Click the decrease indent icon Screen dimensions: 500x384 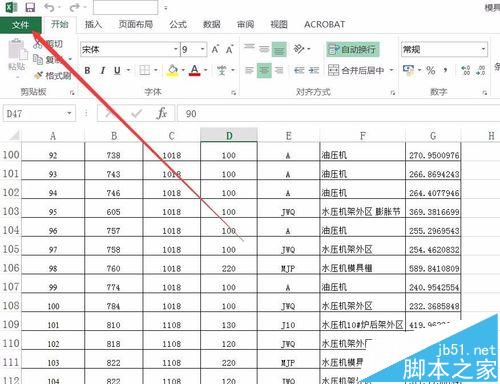[299, 70]
